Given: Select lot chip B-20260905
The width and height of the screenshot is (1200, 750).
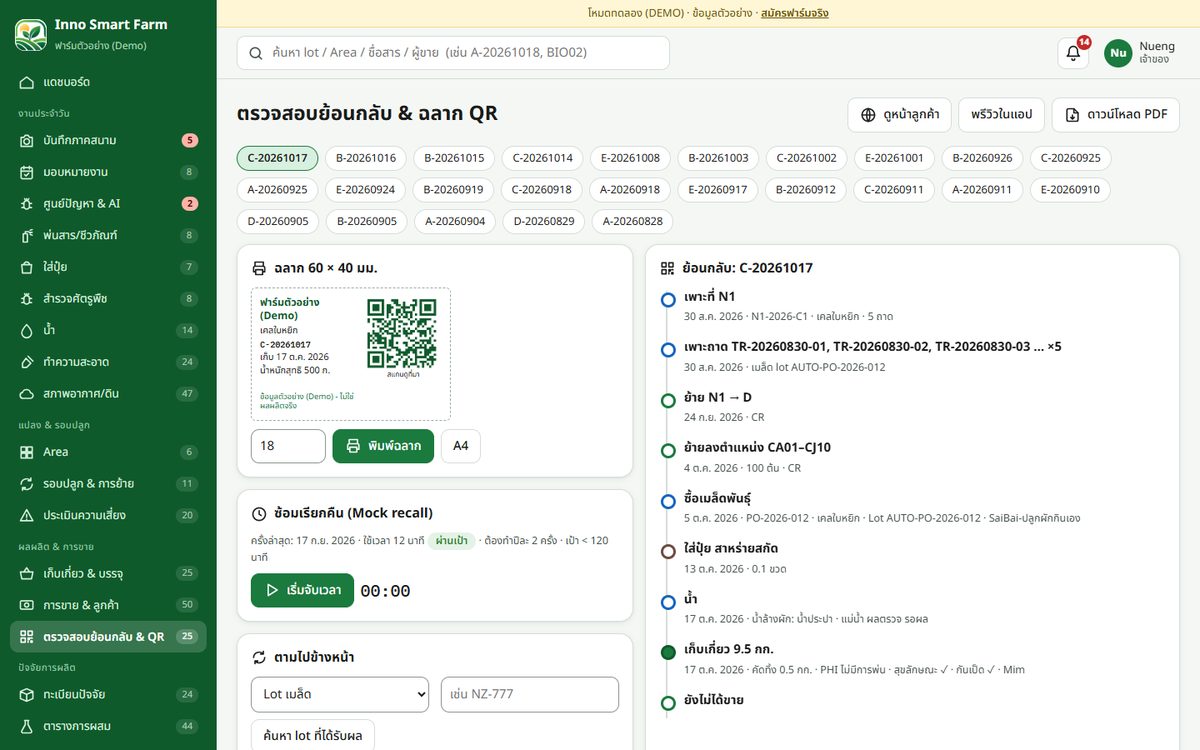Looking at the screenshot, I should [367, 222].
